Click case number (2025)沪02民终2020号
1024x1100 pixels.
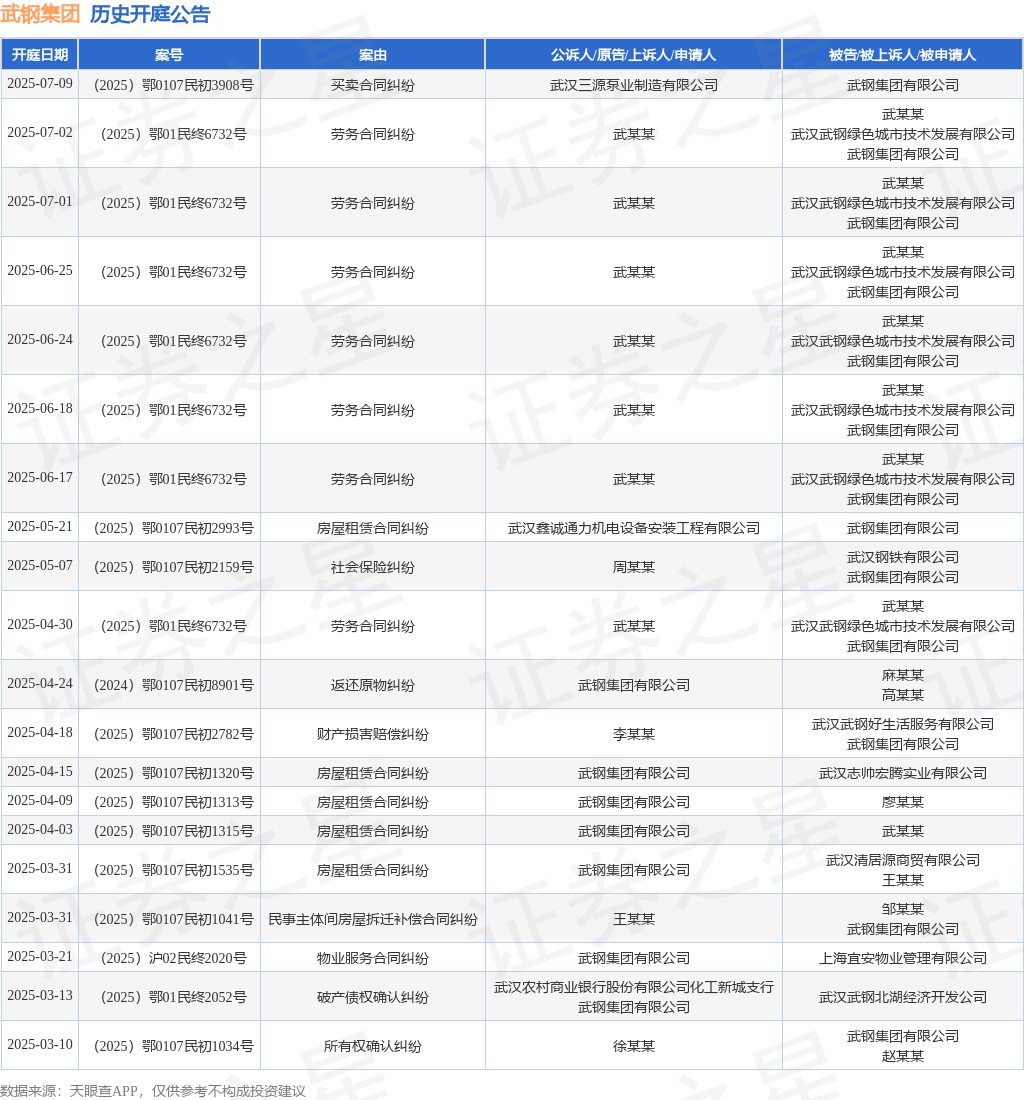[x=173, y=958]
